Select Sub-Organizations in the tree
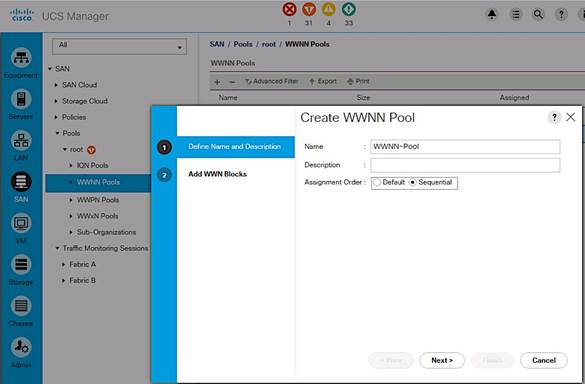585x384 pixels. coord(106,232)
